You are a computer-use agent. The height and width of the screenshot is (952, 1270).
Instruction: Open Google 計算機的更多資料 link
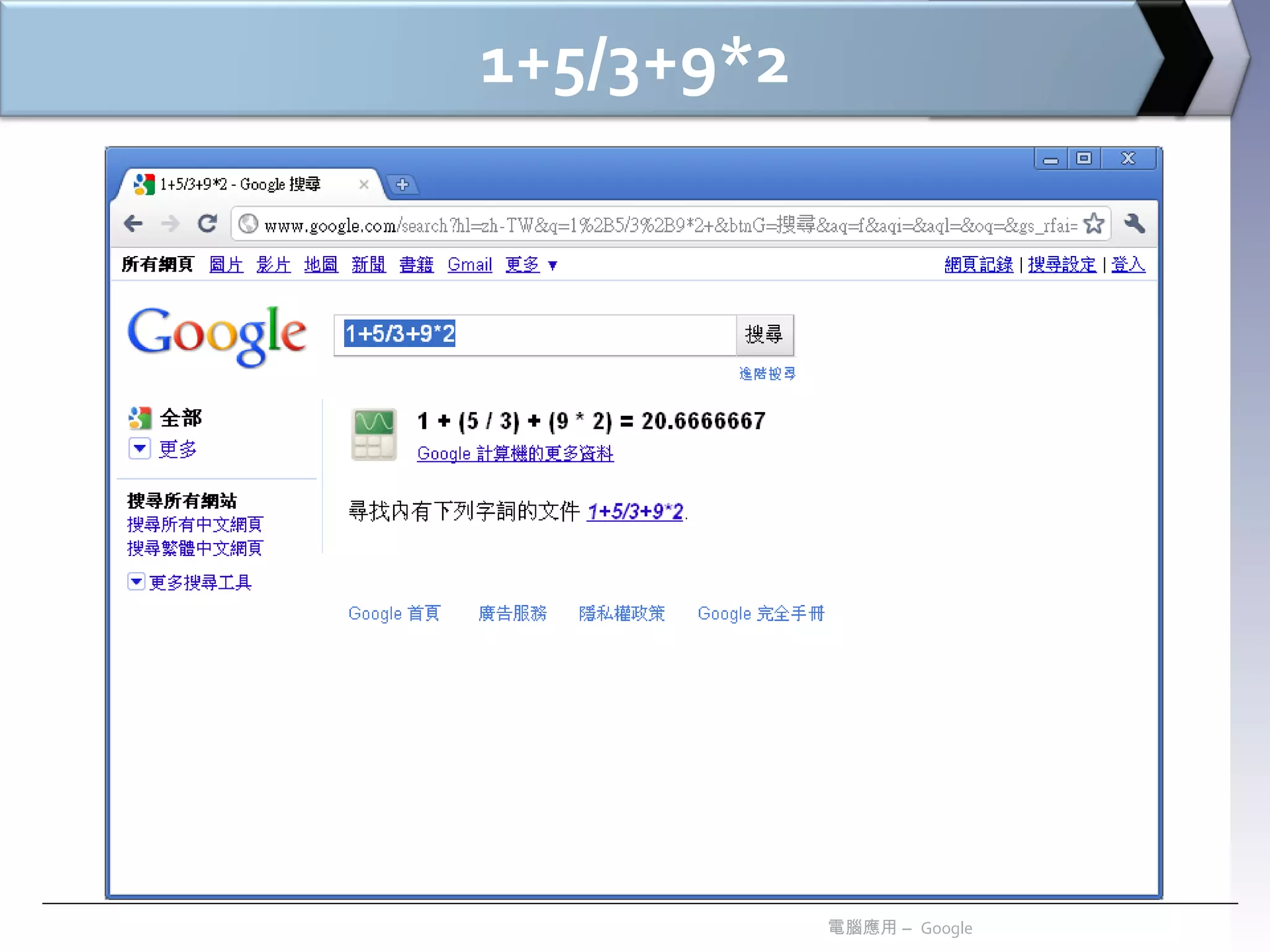(x=515, y=454)
